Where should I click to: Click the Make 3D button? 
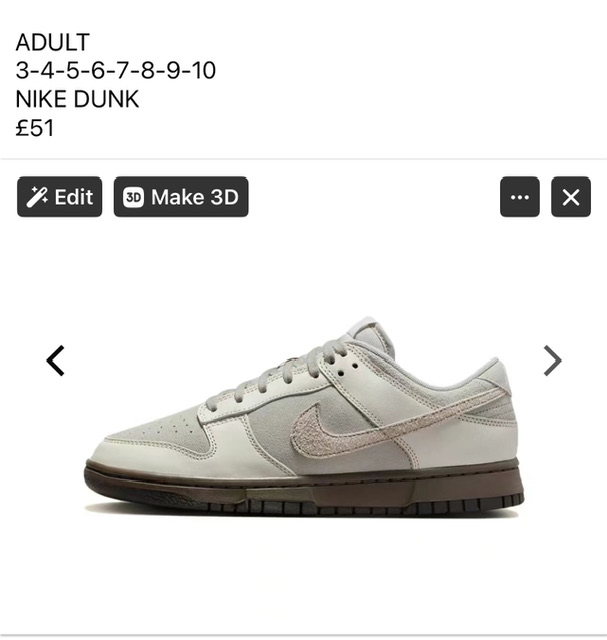[x=181, y=197]
